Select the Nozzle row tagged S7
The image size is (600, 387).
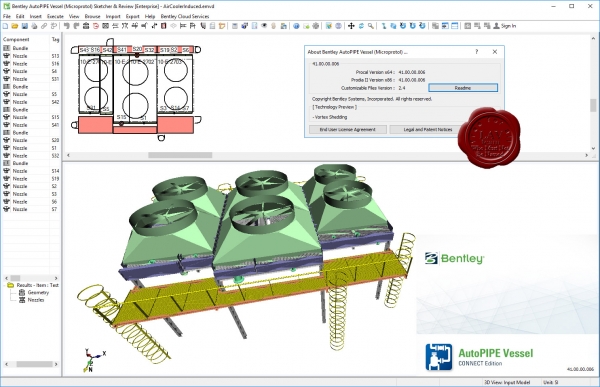pos(31,209)
